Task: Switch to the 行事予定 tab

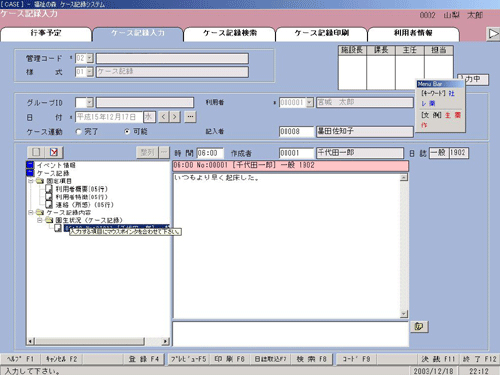Action: pos(46,33)
